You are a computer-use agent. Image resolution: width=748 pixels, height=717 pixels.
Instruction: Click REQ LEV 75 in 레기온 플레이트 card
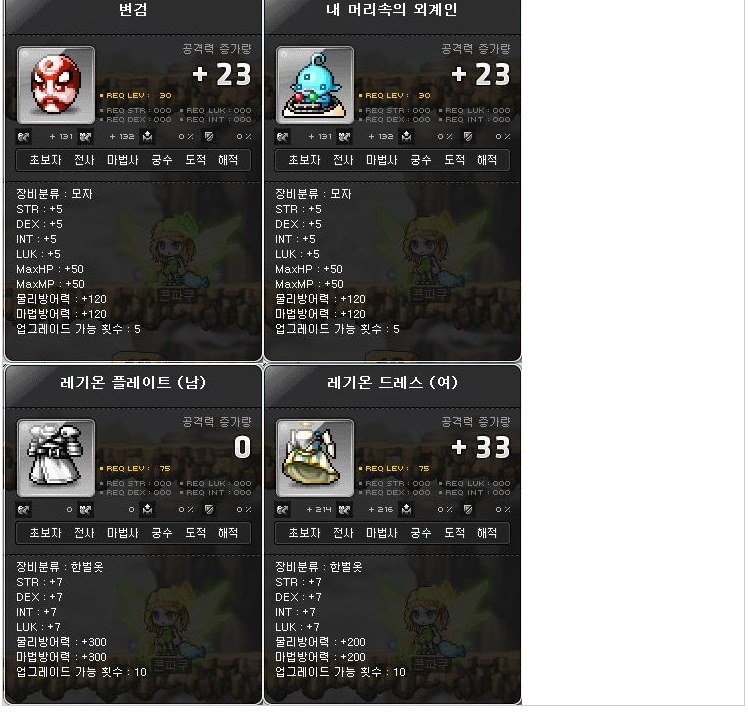(135, 468)
